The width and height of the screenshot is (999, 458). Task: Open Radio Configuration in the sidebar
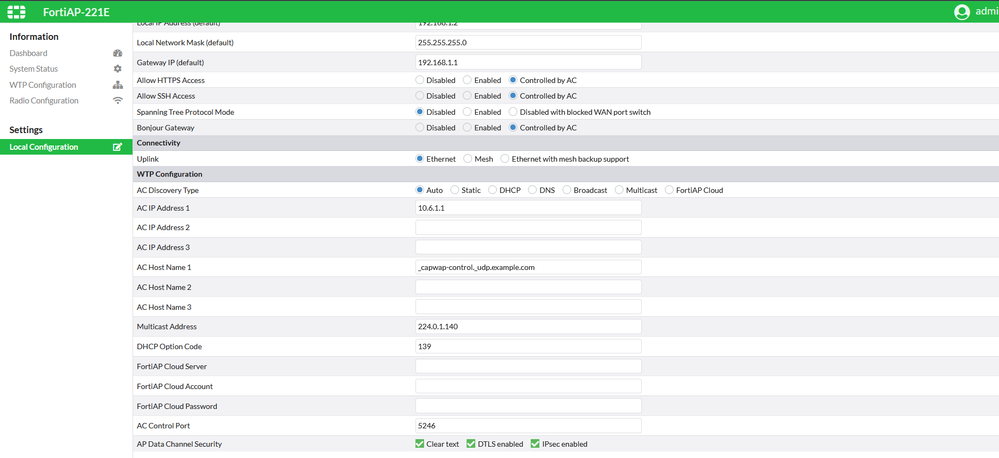pyautogui.click(x=44, y=101)
